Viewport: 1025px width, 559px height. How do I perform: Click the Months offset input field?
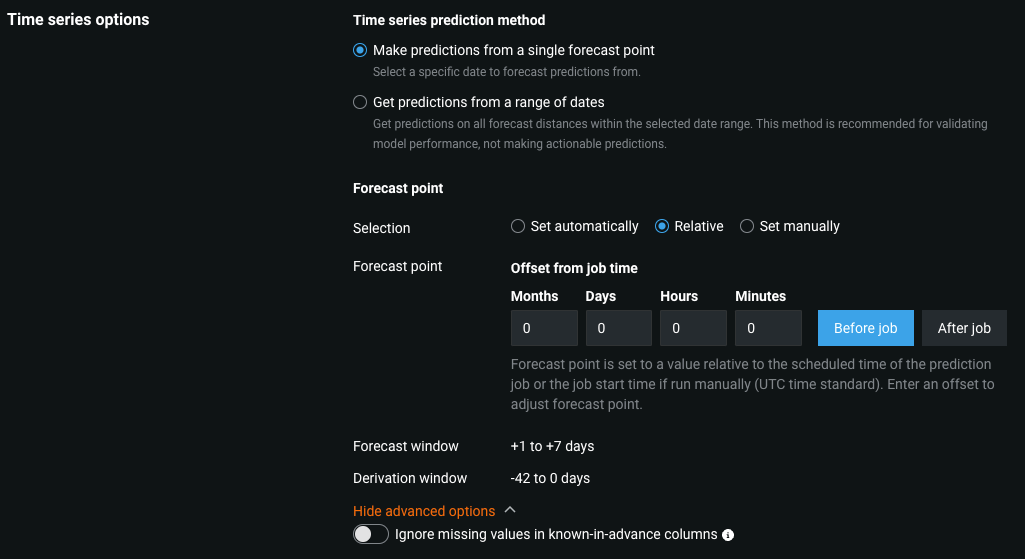click(x=544, y=328)
